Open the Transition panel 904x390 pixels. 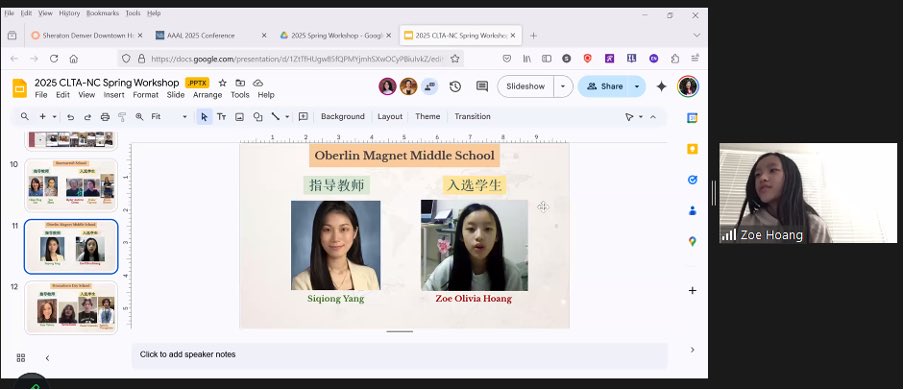[x=472, y=117]
